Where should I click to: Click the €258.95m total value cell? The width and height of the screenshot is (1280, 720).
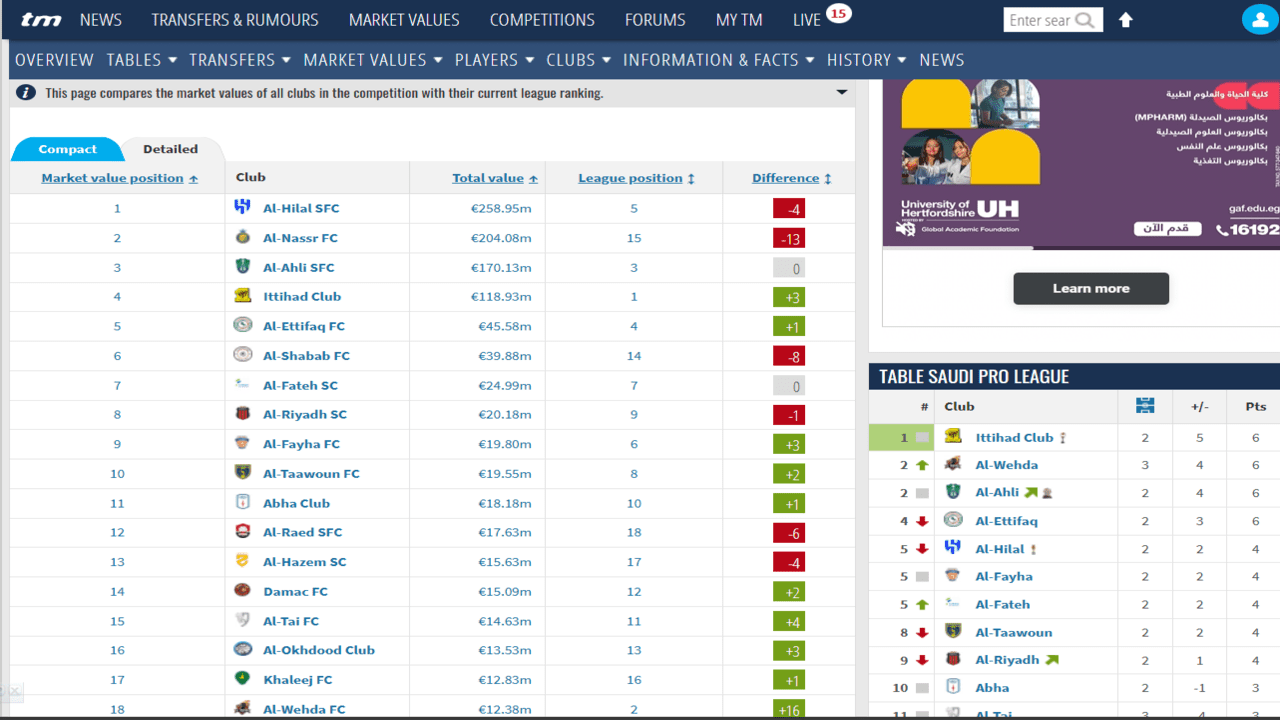pyautogui.click(x=501, y=208)
